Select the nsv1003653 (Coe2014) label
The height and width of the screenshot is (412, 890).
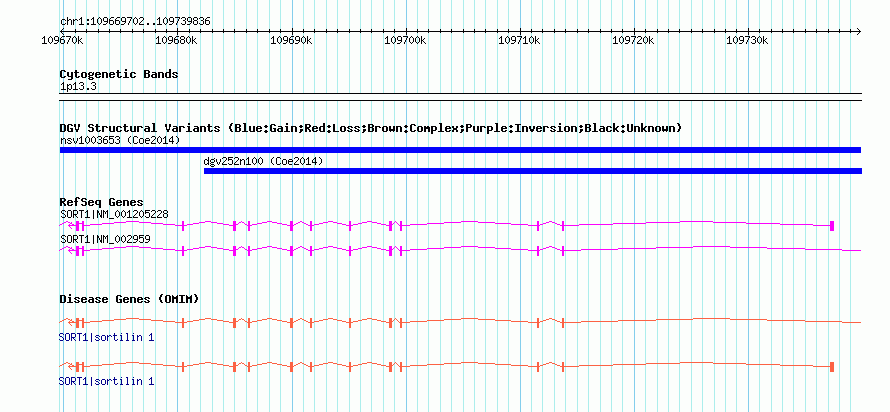click(120, 140)
